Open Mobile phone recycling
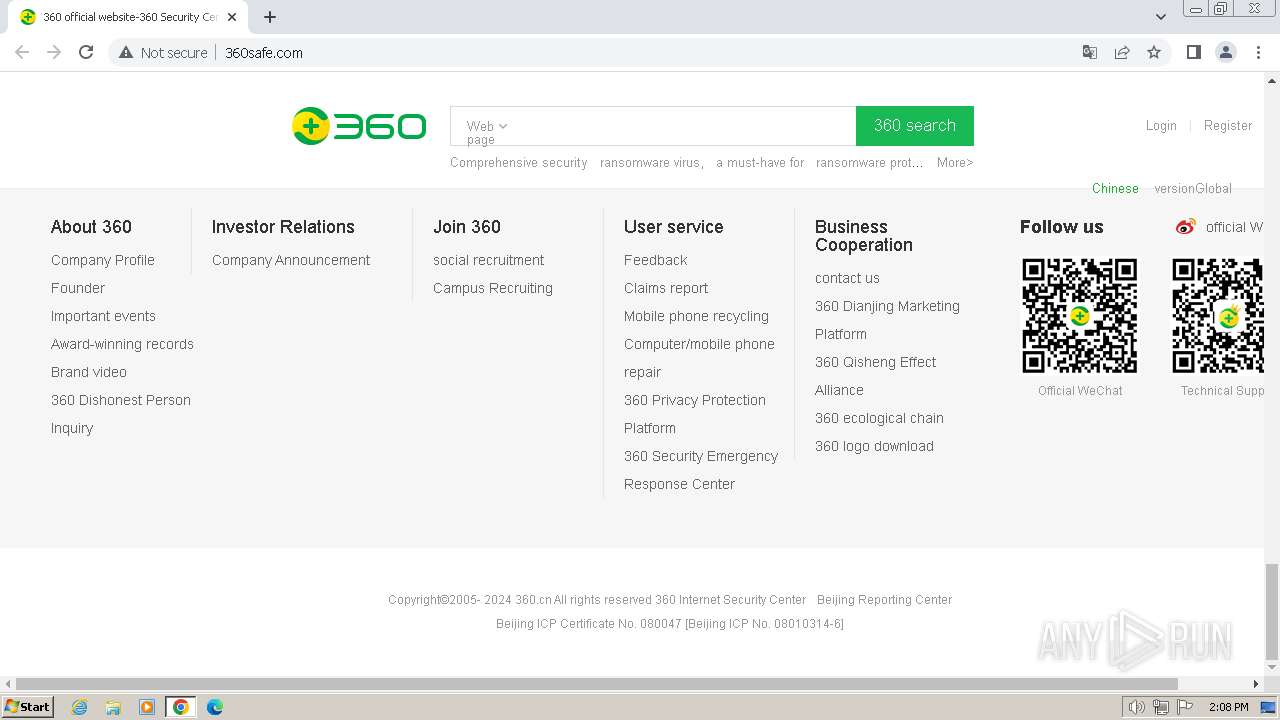 (696, 316)
